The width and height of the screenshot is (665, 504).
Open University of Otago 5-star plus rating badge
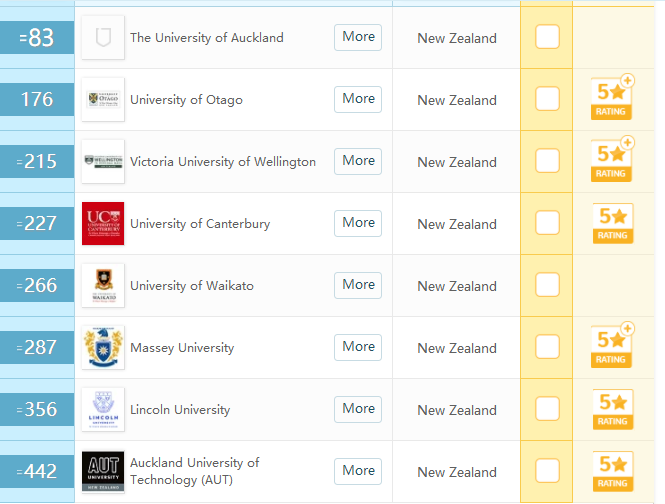pos(611,99)
